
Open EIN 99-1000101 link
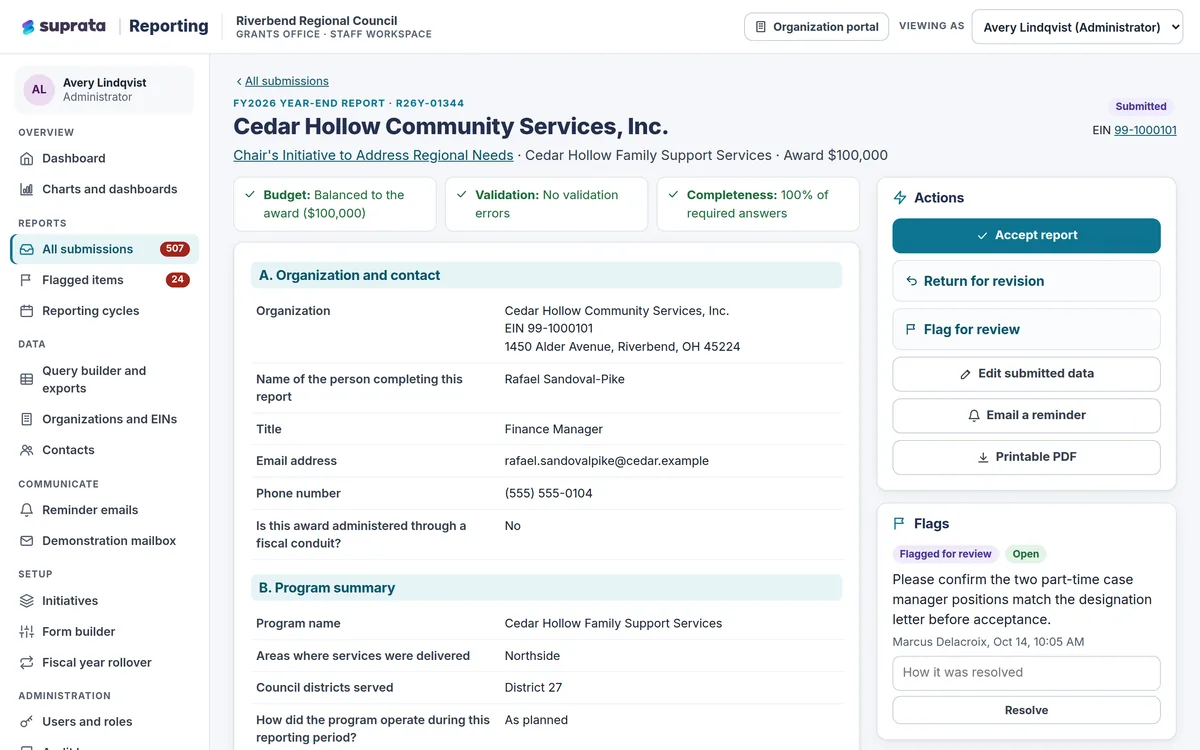click(x=1145, y=130)
